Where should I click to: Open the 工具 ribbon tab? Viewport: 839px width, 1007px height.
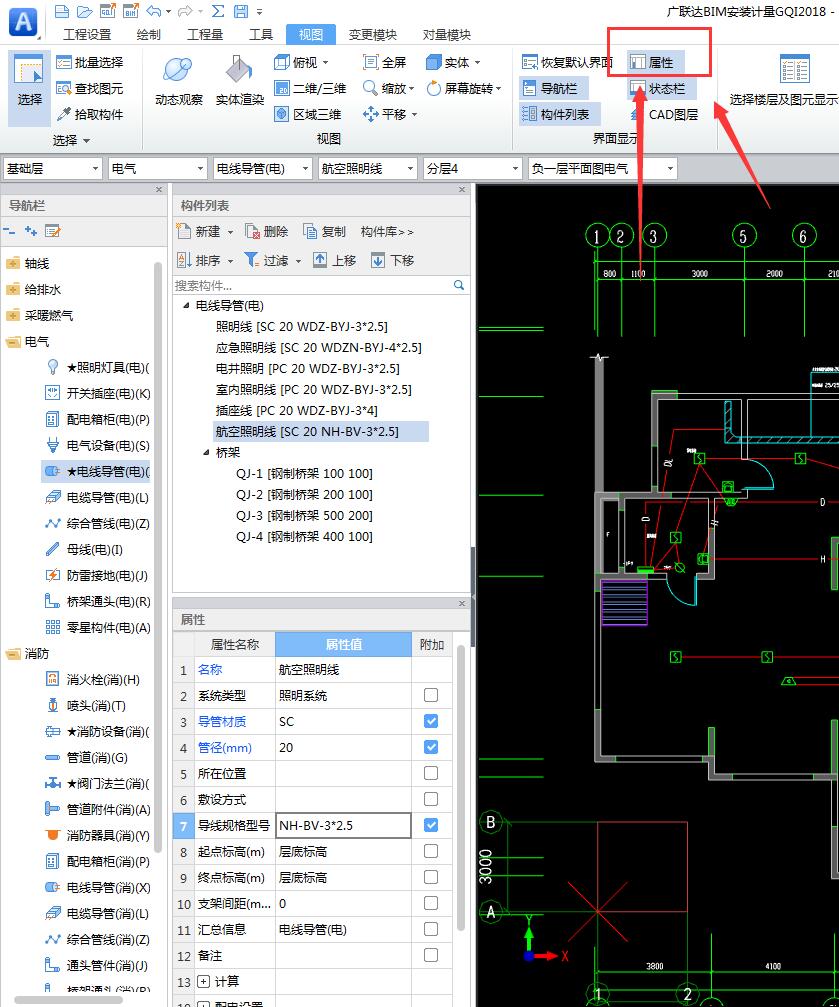coord(261,35)
